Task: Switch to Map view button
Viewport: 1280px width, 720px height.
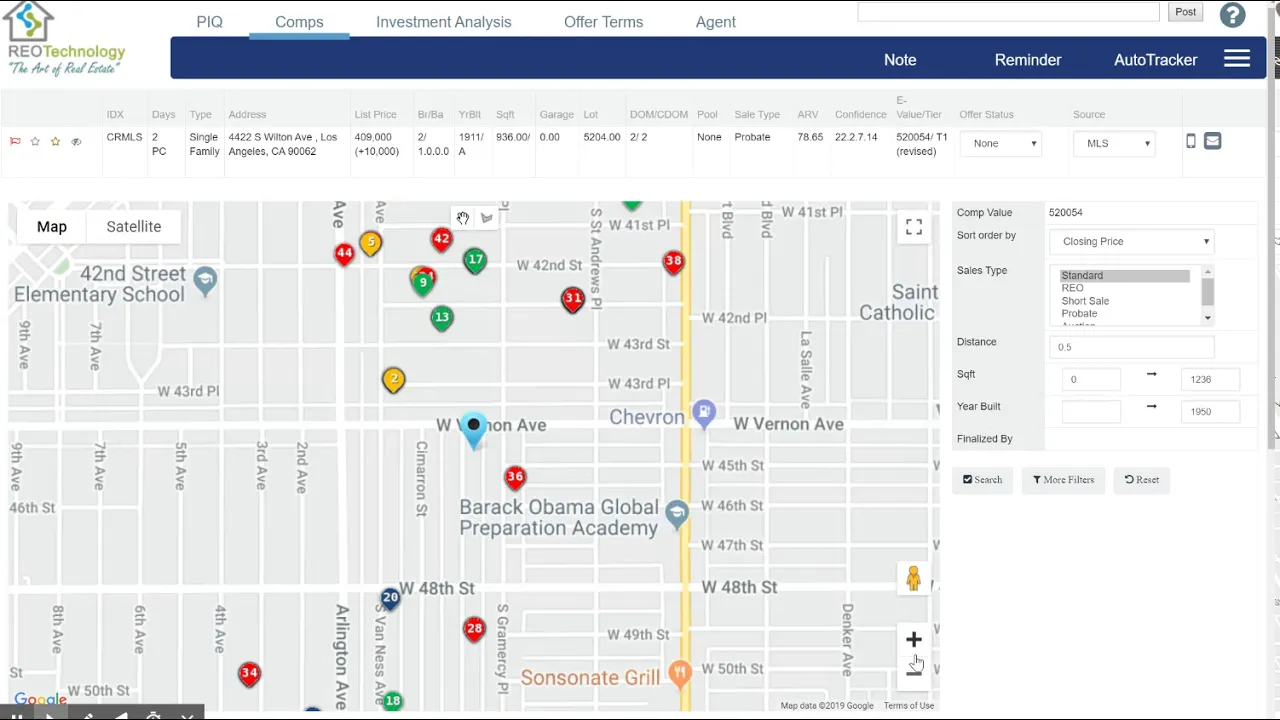Action: point(52,227)
